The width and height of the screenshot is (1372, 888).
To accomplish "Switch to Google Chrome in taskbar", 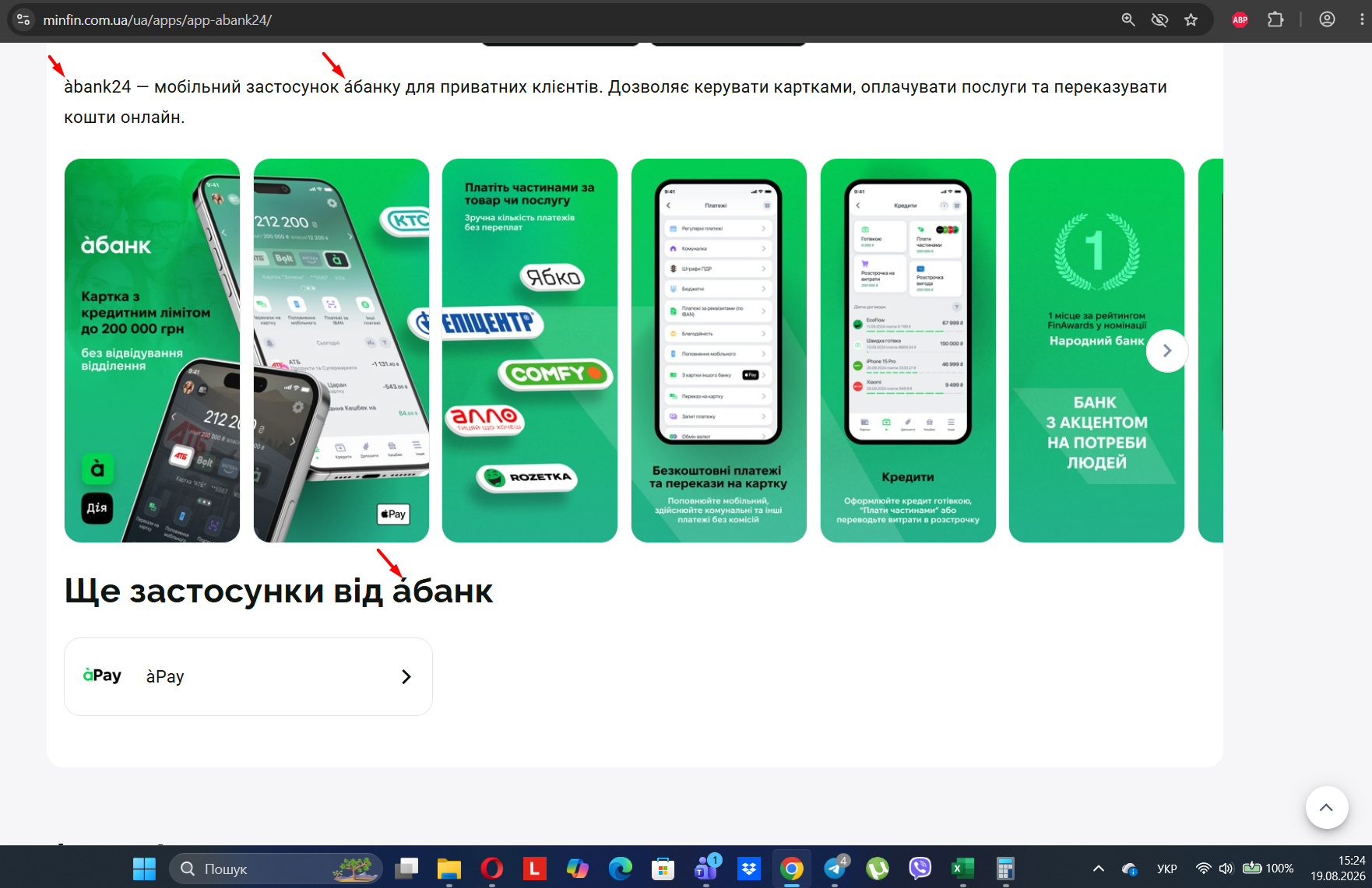I will tap(792, 869).
